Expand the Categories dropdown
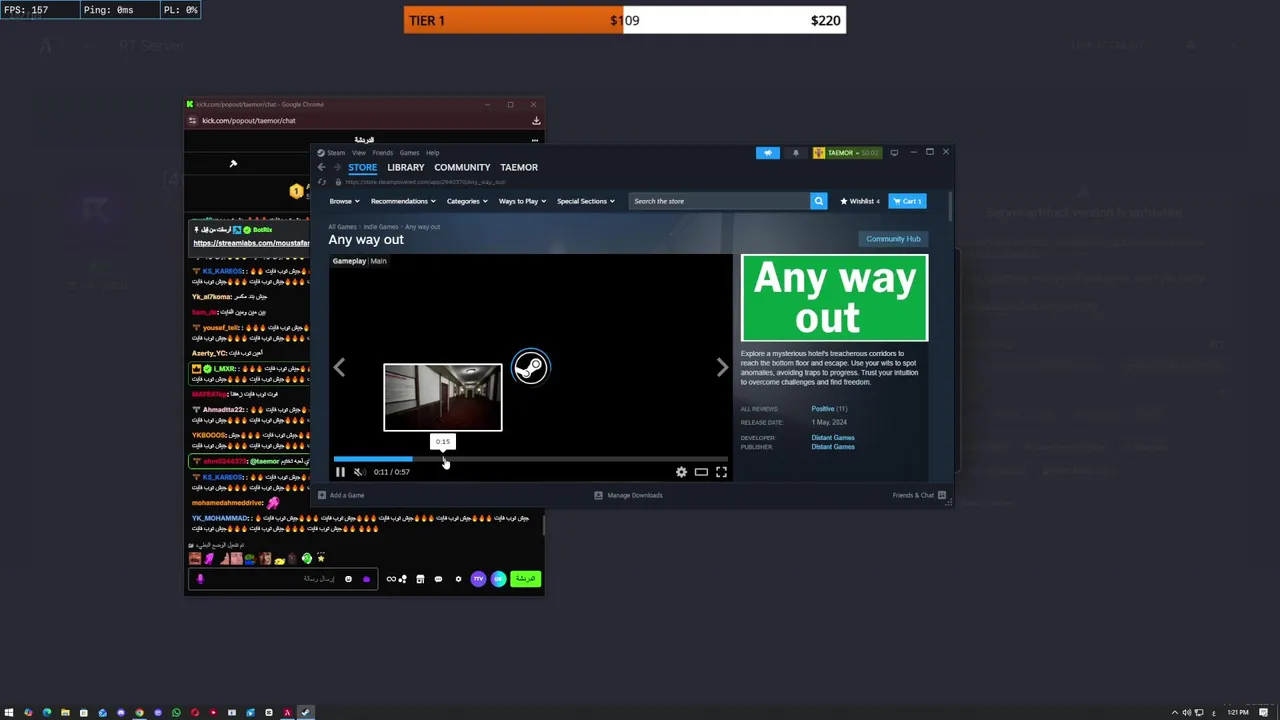The image size is (1280, 720). click(467, 201)
